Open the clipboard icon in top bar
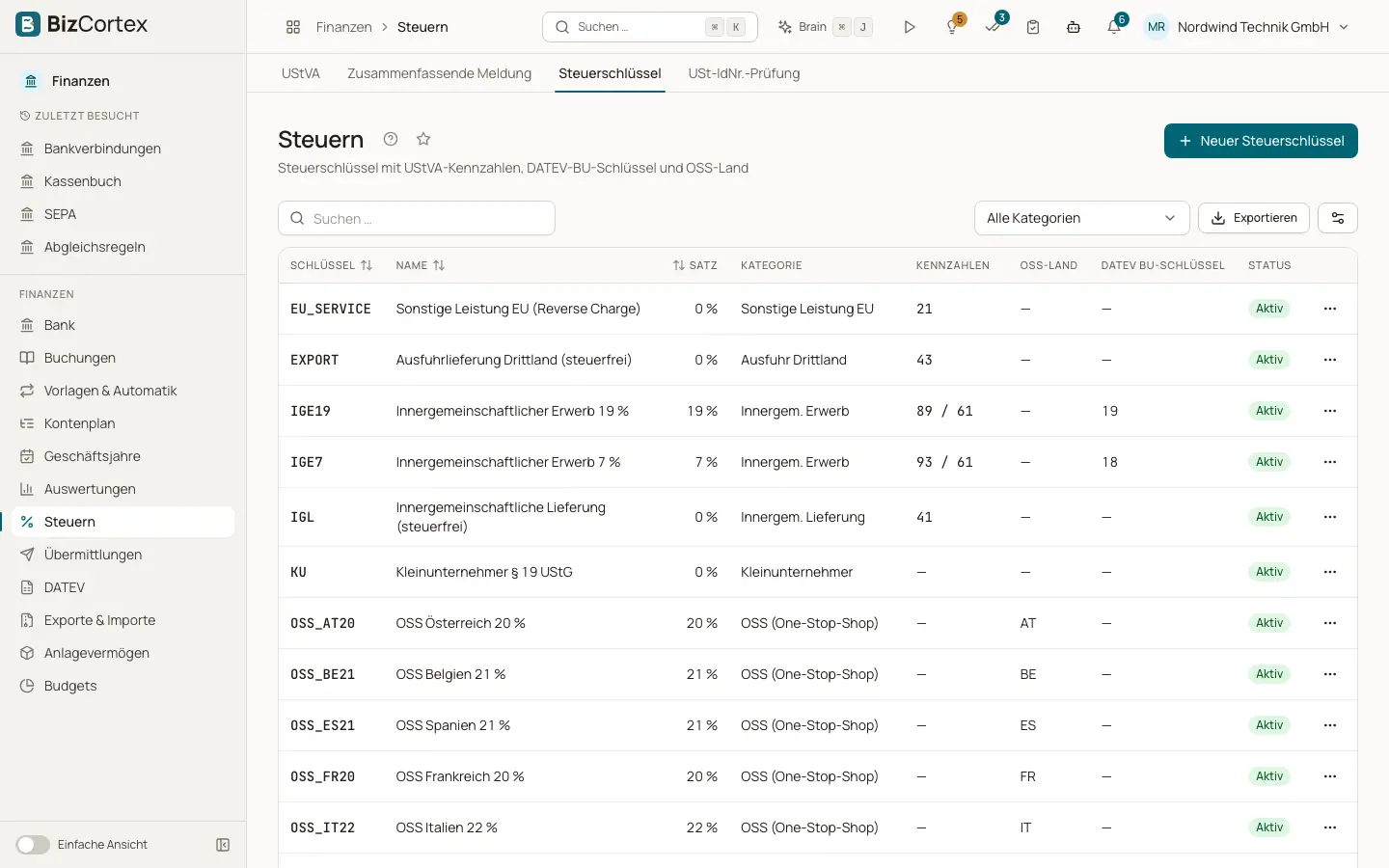Image resolution: width=1389 pixels, height=868 pixels. pyautogui.click(x=1033, y=27)
